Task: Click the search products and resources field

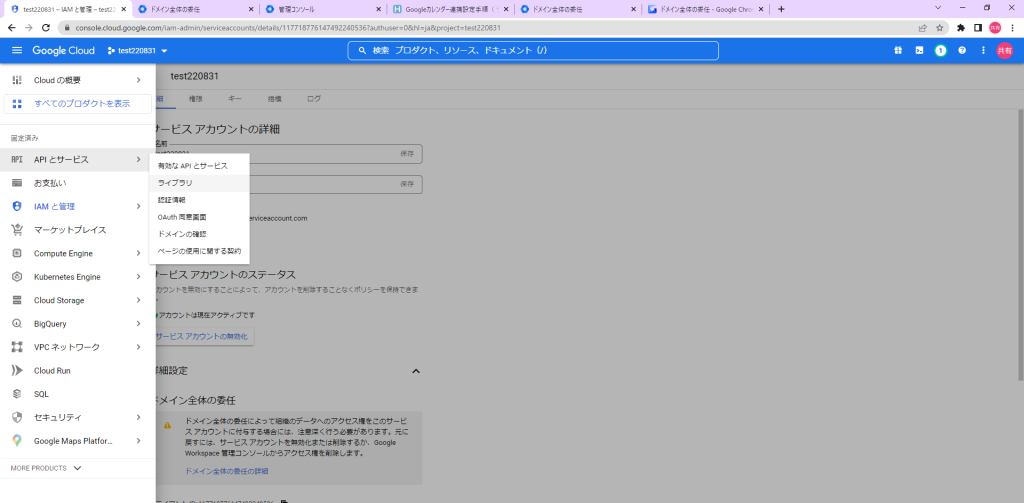Action: [532, 50]
